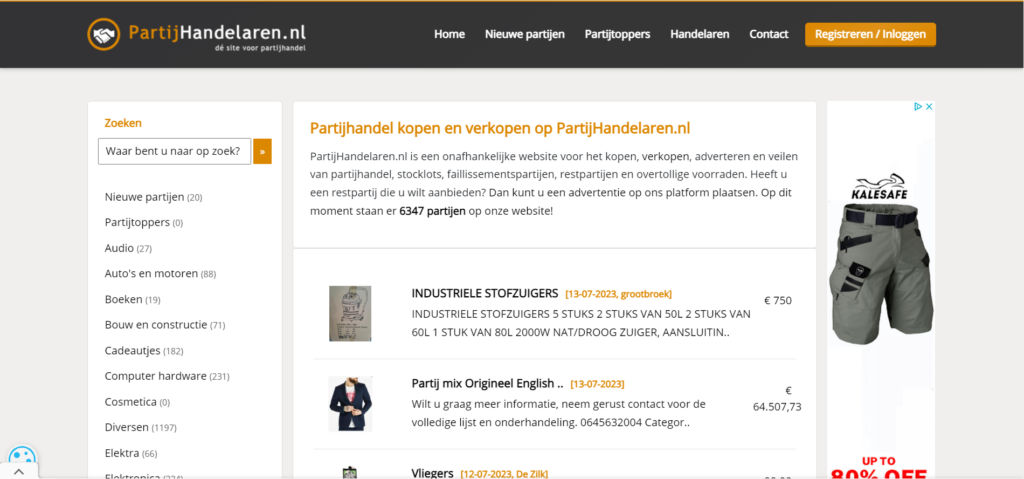Open the industrial vacuum cleaner thumbnail
This screenshot has width=1024, height=479.
350,313
